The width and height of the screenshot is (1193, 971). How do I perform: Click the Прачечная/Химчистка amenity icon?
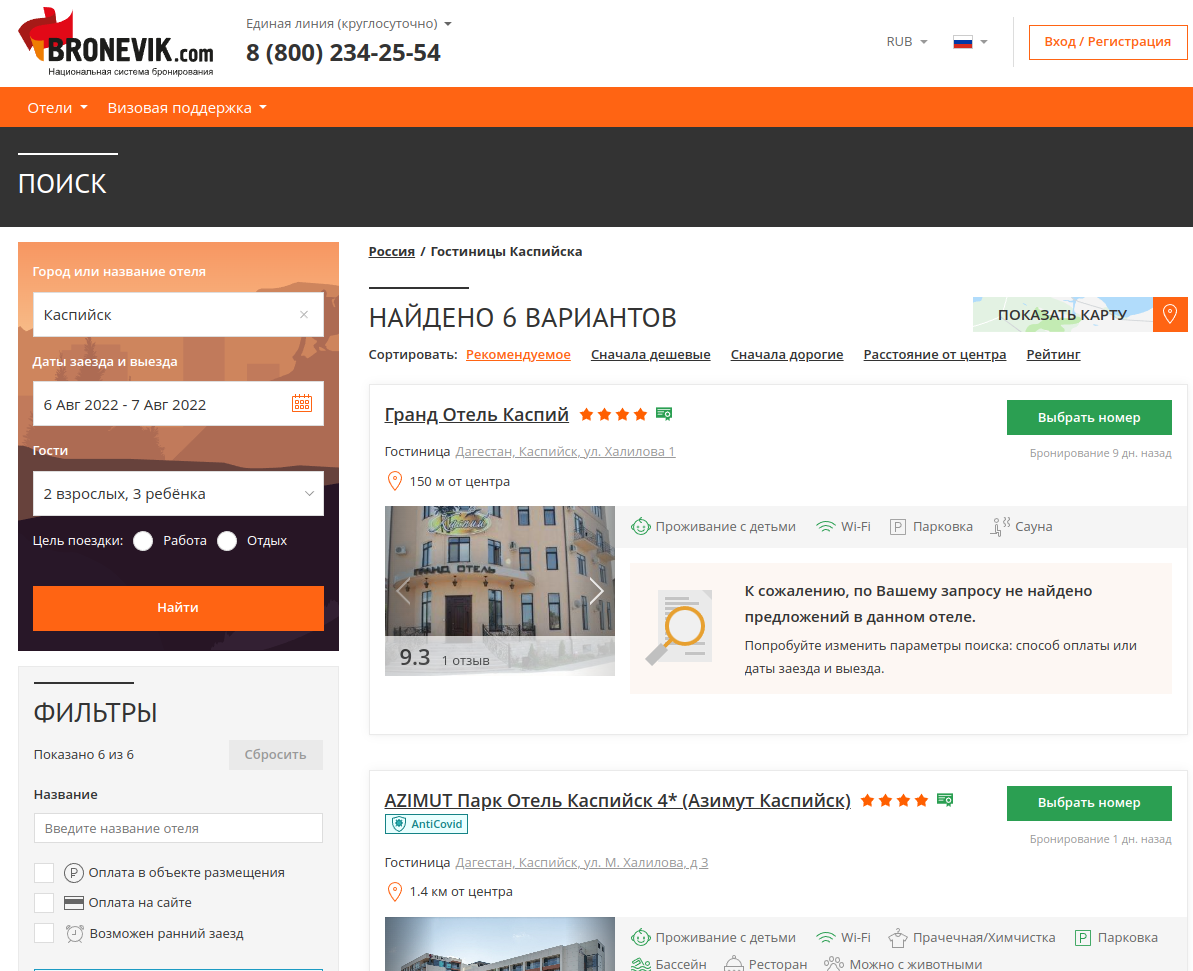[x=898, y=938]
